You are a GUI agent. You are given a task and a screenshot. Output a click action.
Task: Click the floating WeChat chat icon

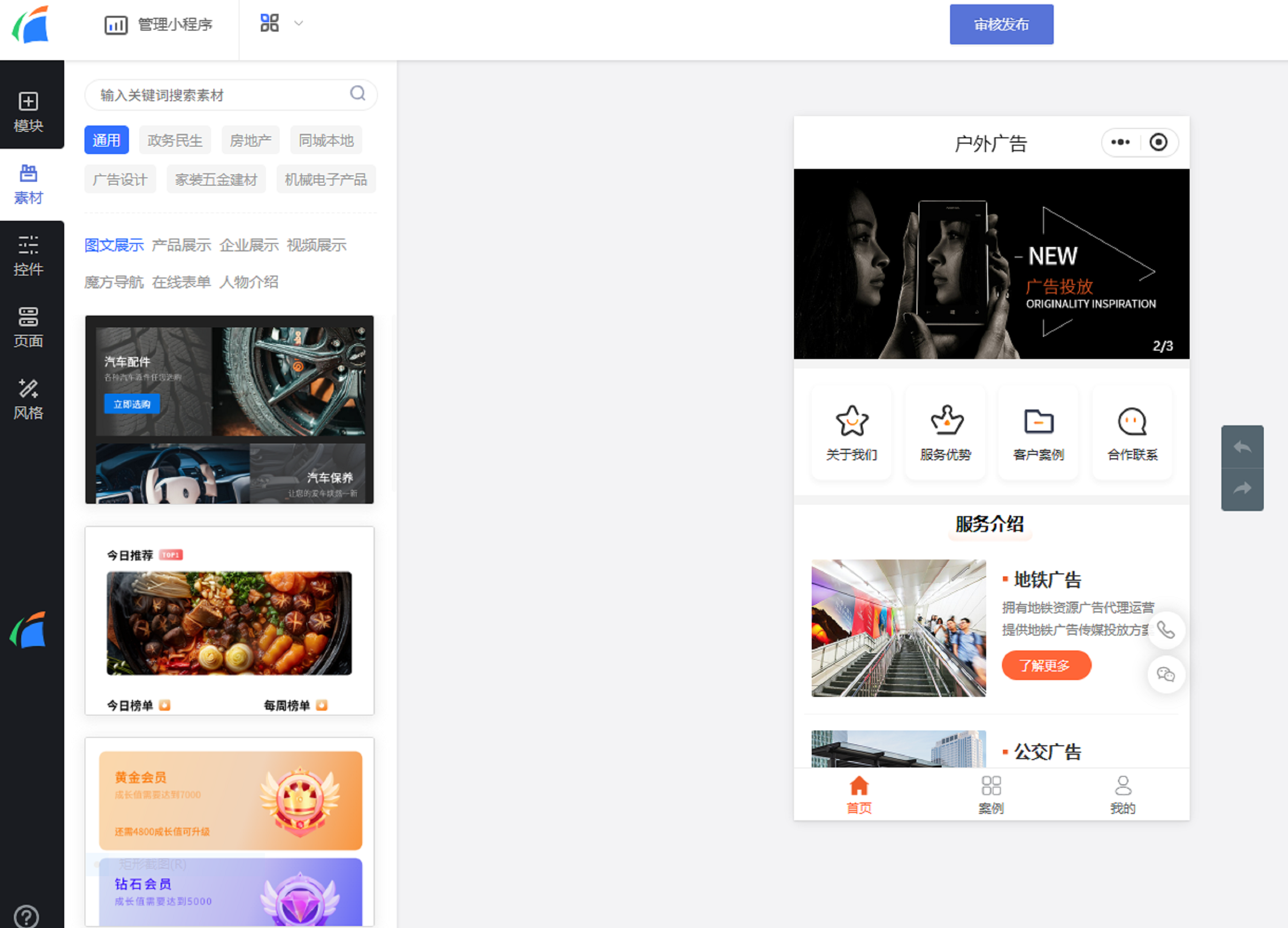pos(1165,674)
